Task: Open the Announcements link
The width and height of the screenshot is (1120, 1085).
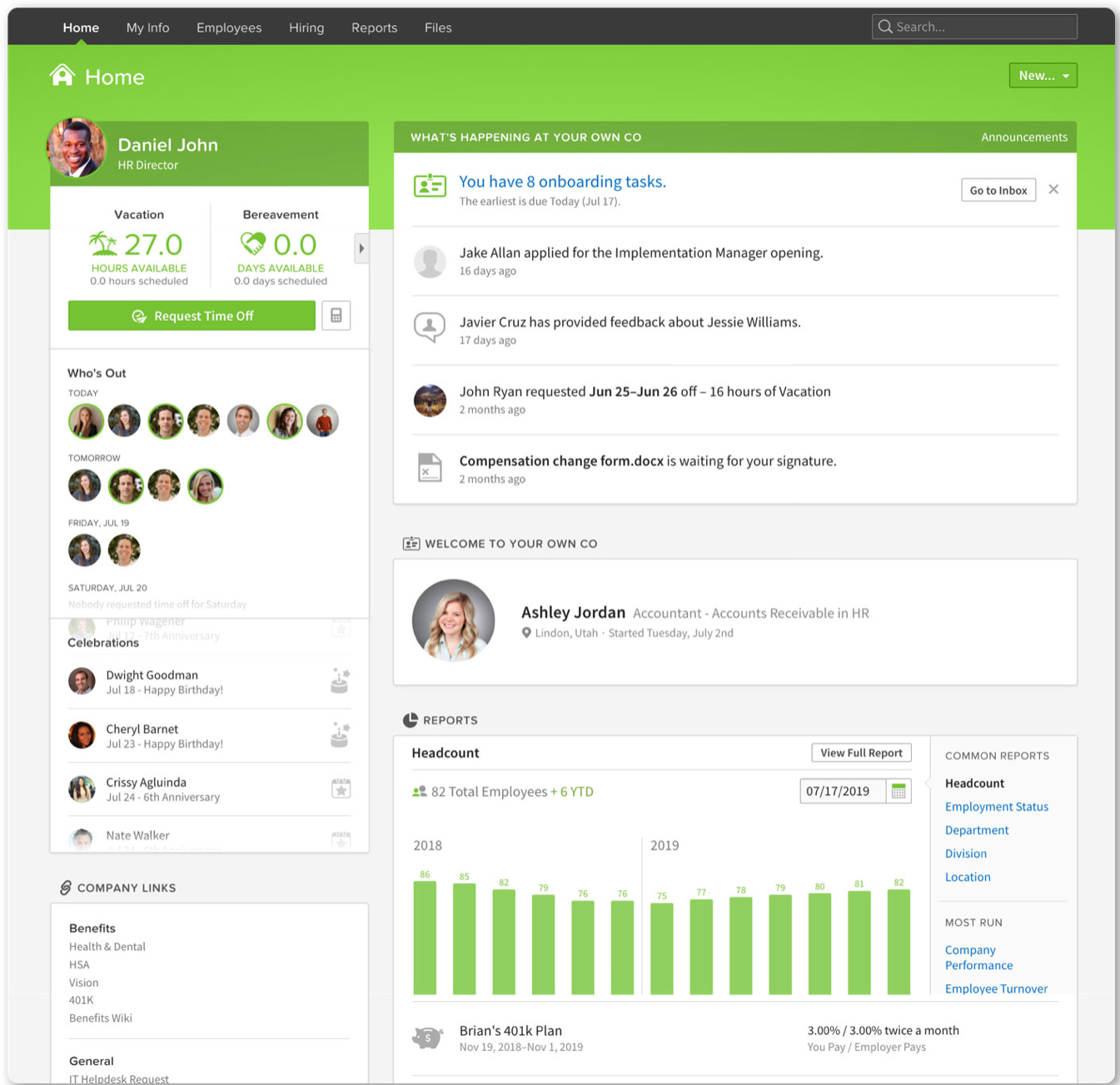Action: click(1024, 137)
